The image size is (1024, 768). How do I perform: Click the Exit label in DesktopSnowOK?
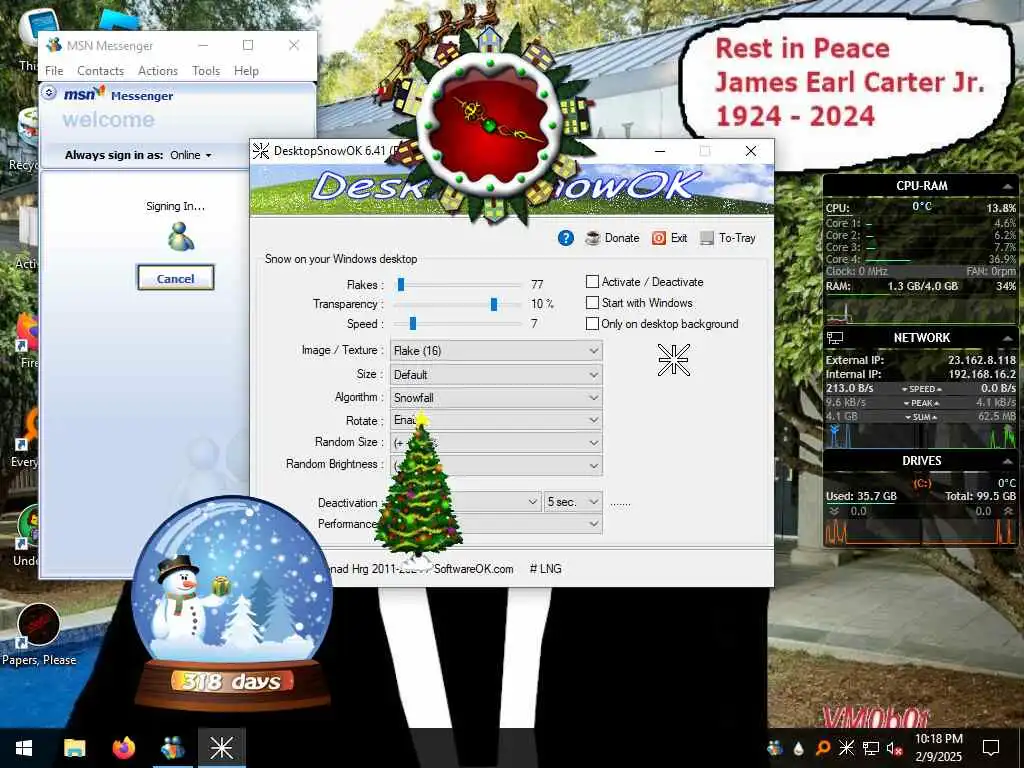click(x=679, y=238)
